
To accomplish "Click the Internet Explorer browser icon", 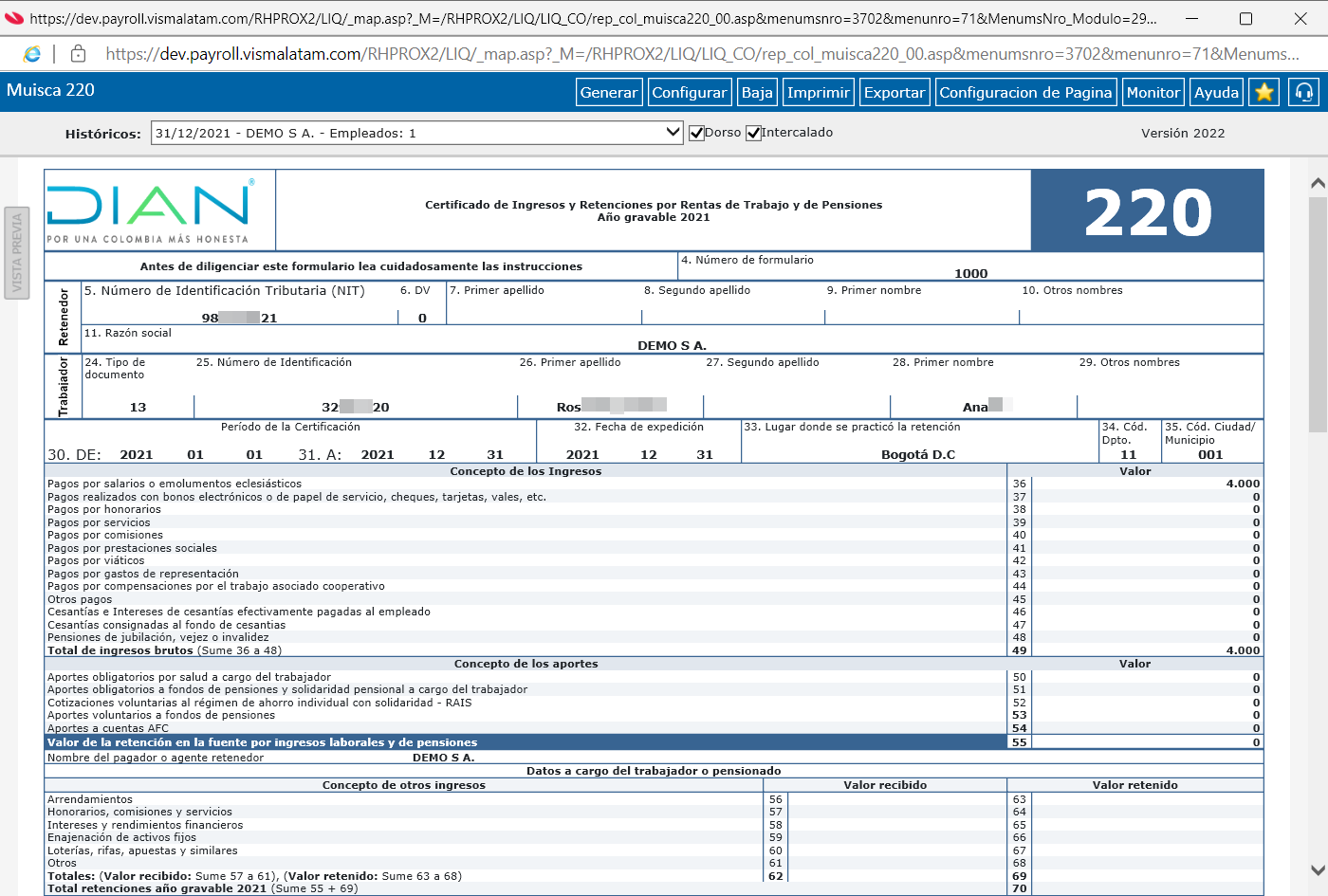I will coord(32,54).
